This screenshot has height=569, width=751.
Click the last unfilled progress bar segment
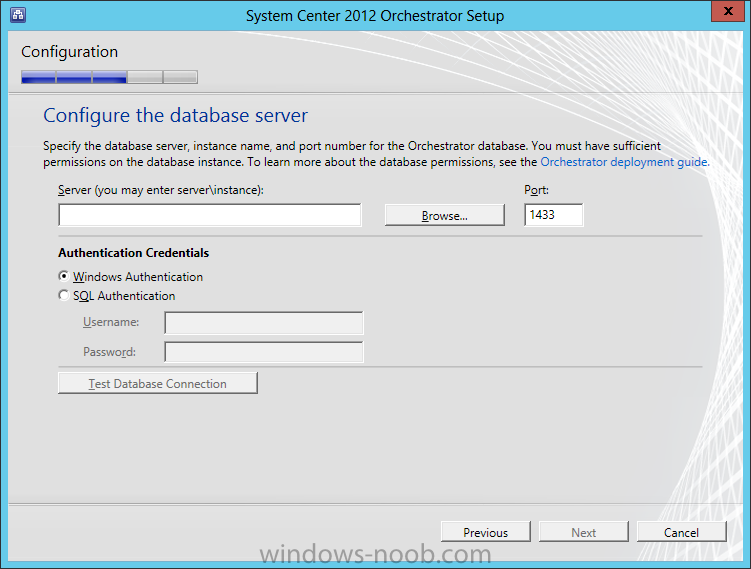(x=180, y=77)
